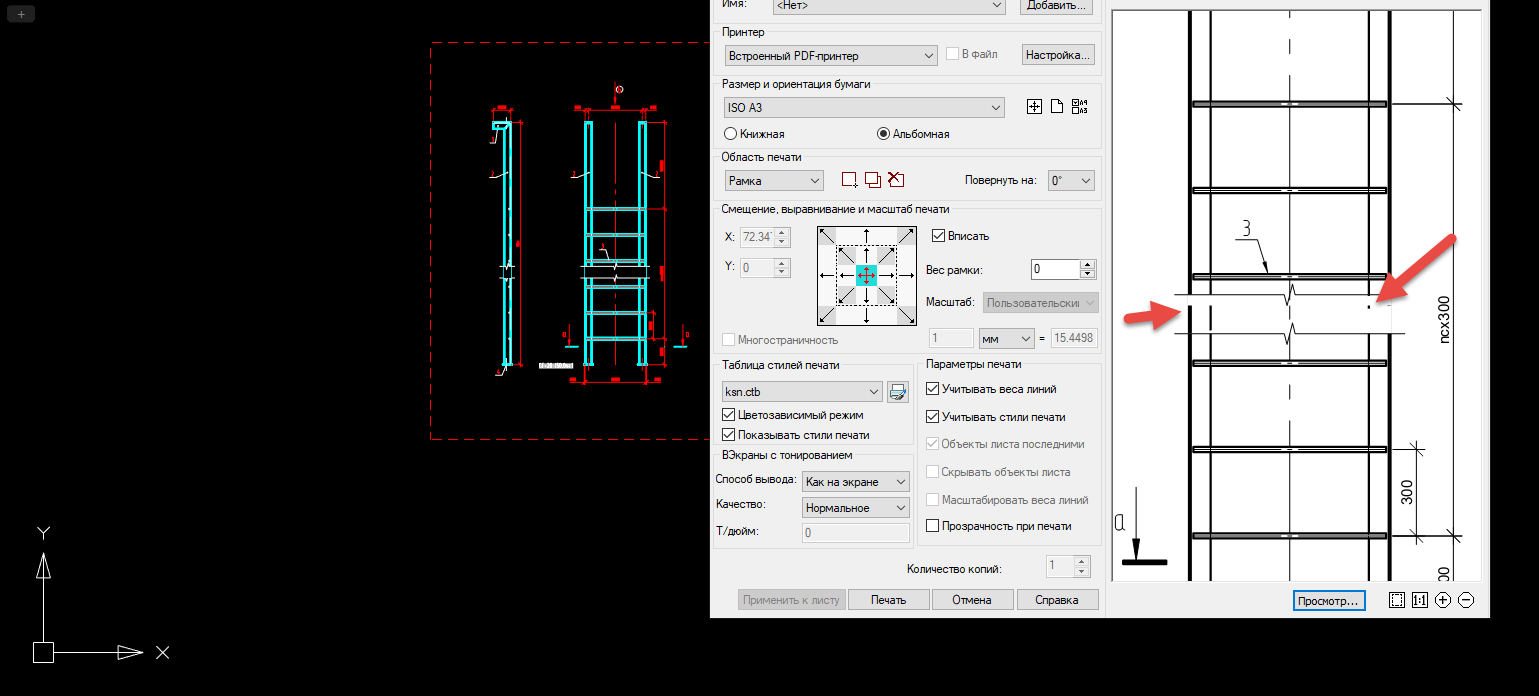Viewport: 1539px width, 696px height.
Task: Toggle 'Показывать стили печати' checkbox
Action: point(728,435)
